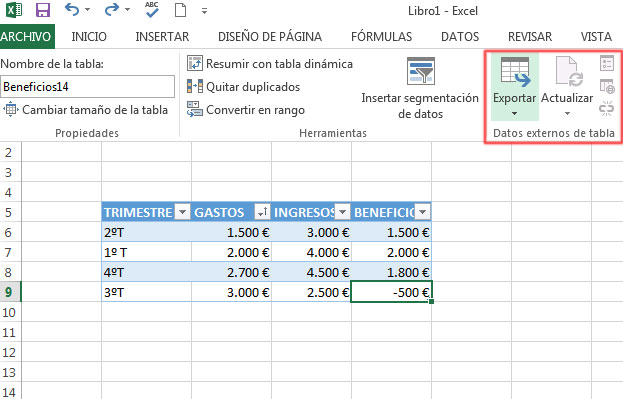
Task: Open the undo history dropdown arrow
Action: [87, 10]
